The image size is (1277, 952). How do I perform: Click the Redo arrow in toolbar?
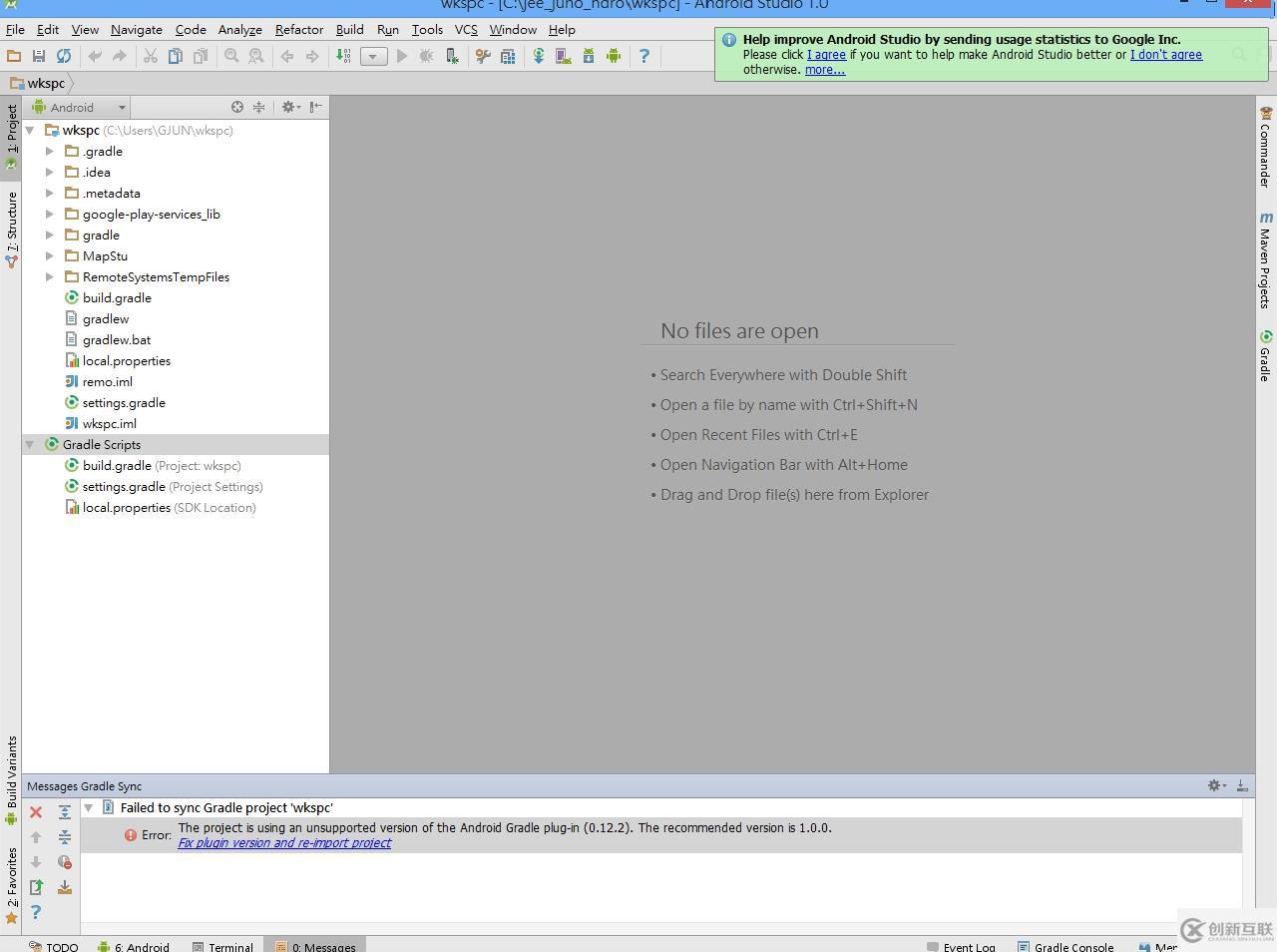click(x=120, y=56)
